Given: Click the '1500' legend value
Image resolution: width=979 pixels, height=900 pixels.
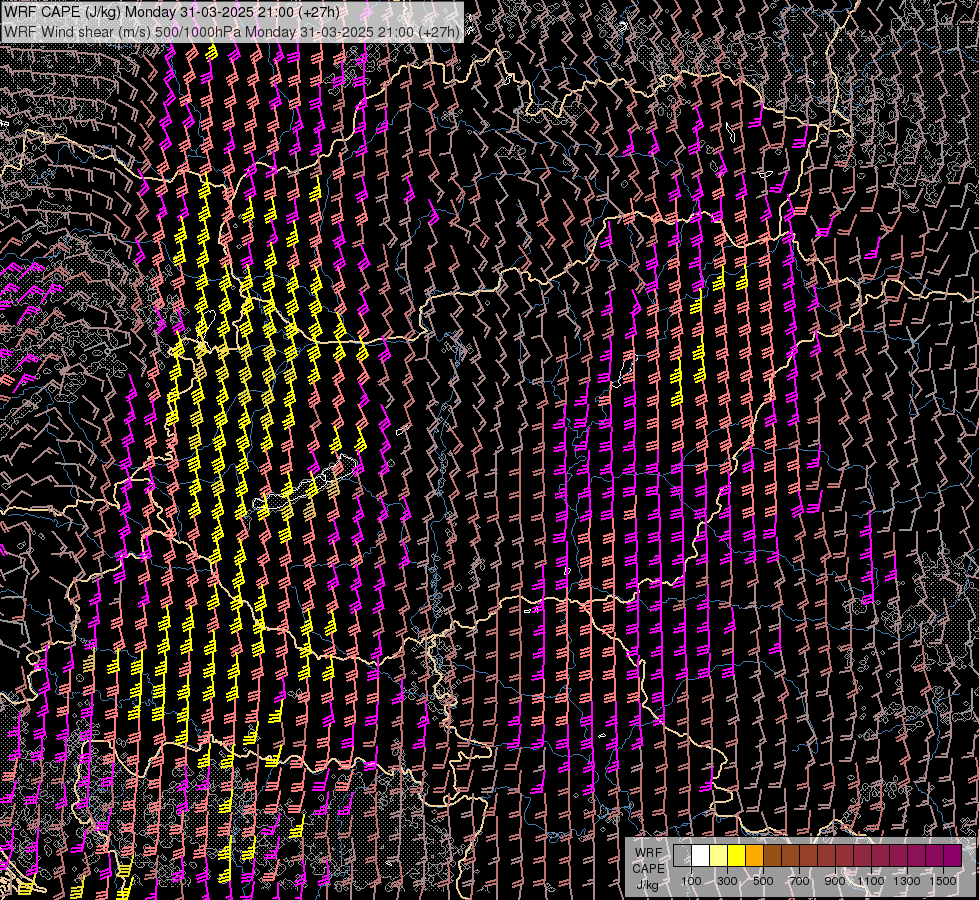Looking at the screenshot, I should (x=943, y=881).
